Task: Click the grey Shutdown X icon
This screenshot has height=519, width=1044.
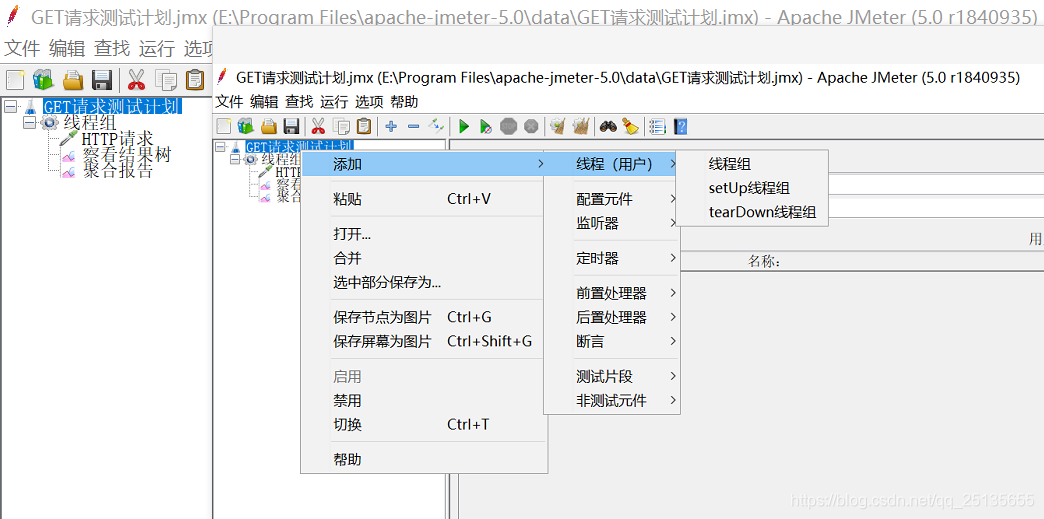Action: click(531, 126)
